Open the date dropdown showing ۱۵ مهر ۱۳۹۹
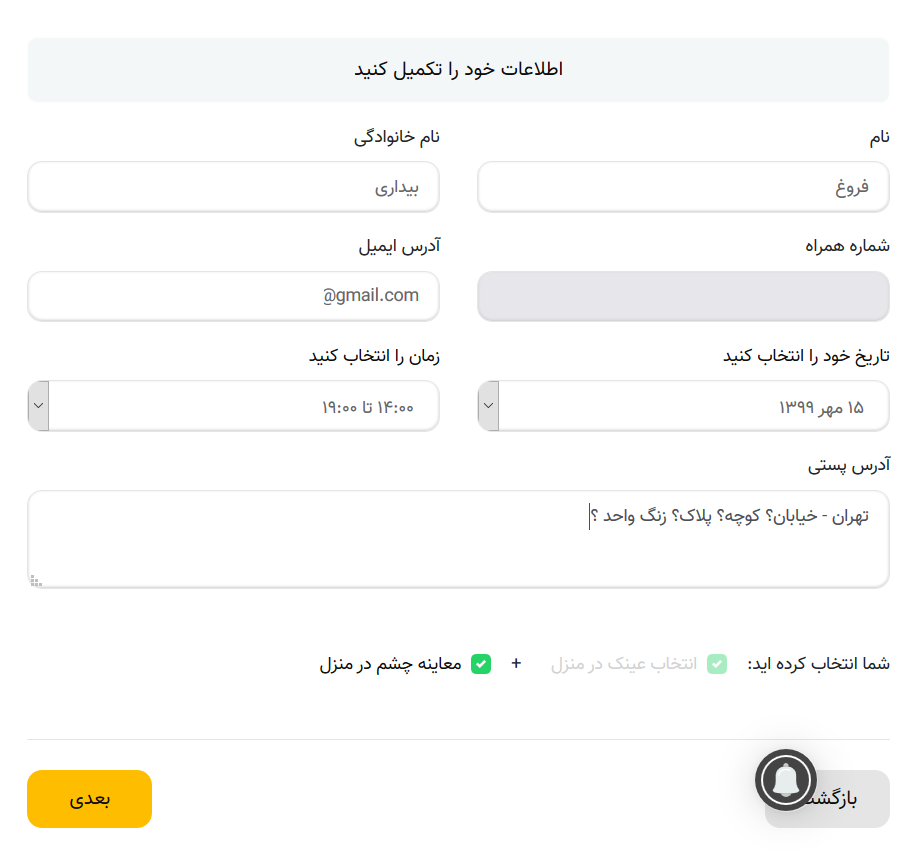 coord(683,406)
